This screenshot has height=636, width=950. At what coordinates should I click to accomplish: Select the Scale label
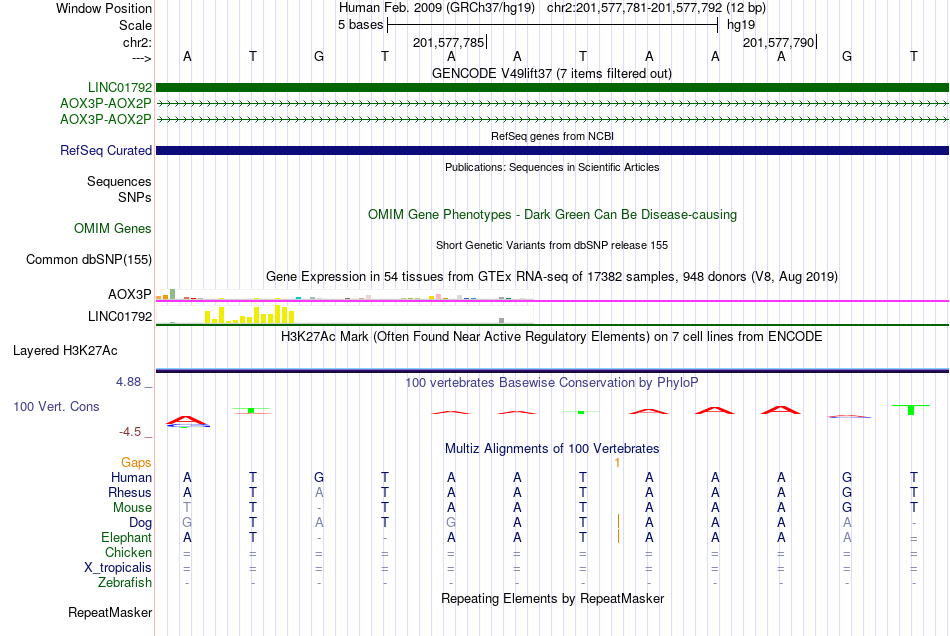[x=135, y=25]
